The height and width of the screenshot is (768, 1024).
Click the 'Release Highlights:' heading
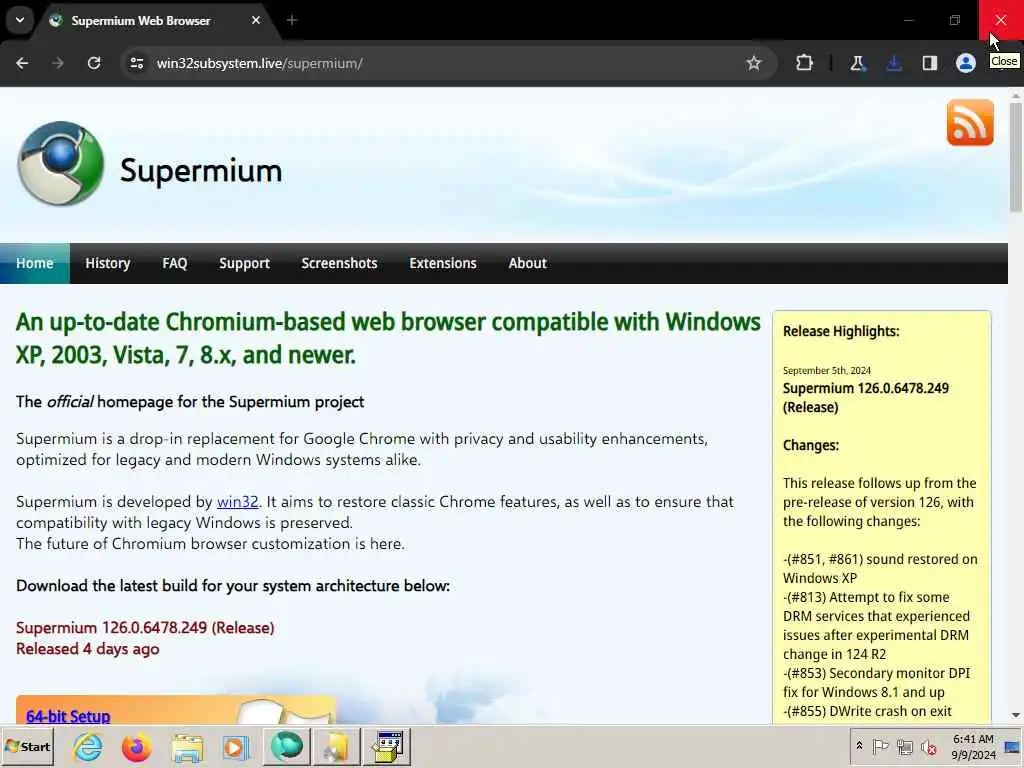tap(841, 331)
